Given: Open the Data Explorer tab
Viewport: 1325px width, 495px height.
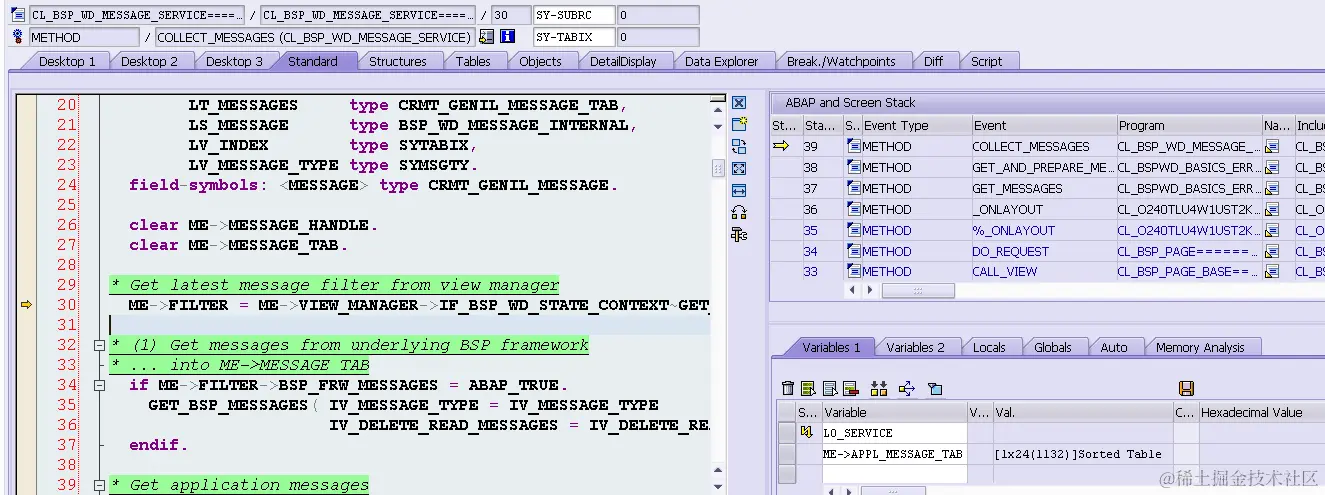Looking at the screenshot, I should 721,61.
